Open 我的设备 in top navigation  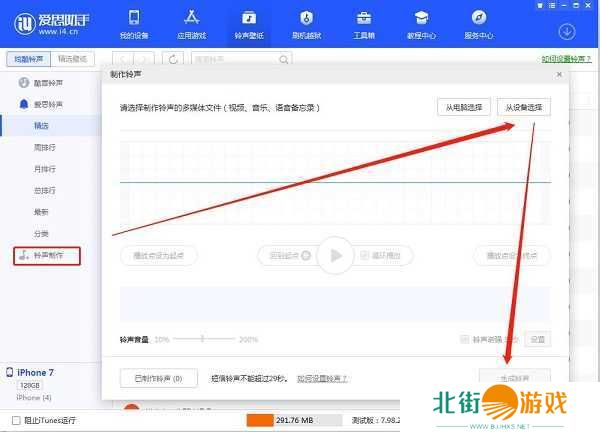[x=134, y=24]
